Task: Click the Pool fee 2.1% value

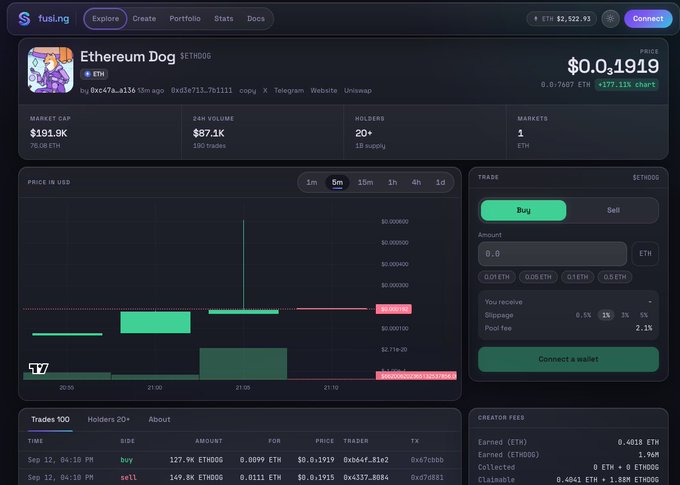Action: pyautogui.click(x=644, y=328)
